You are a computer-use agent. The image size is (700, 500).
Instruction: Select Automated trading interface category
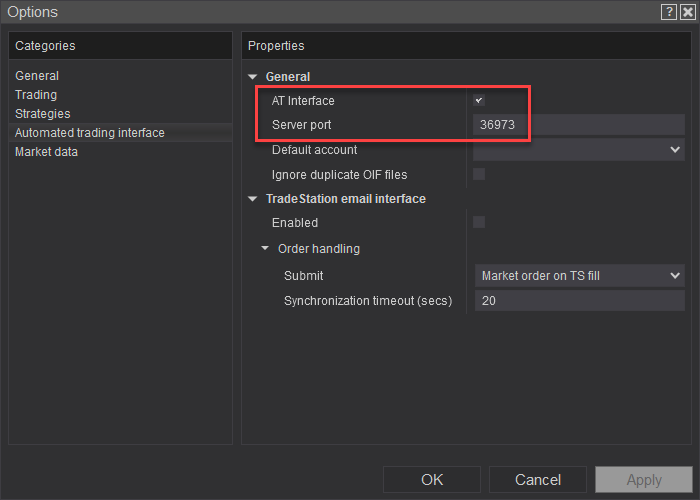[x=90, y=133]
